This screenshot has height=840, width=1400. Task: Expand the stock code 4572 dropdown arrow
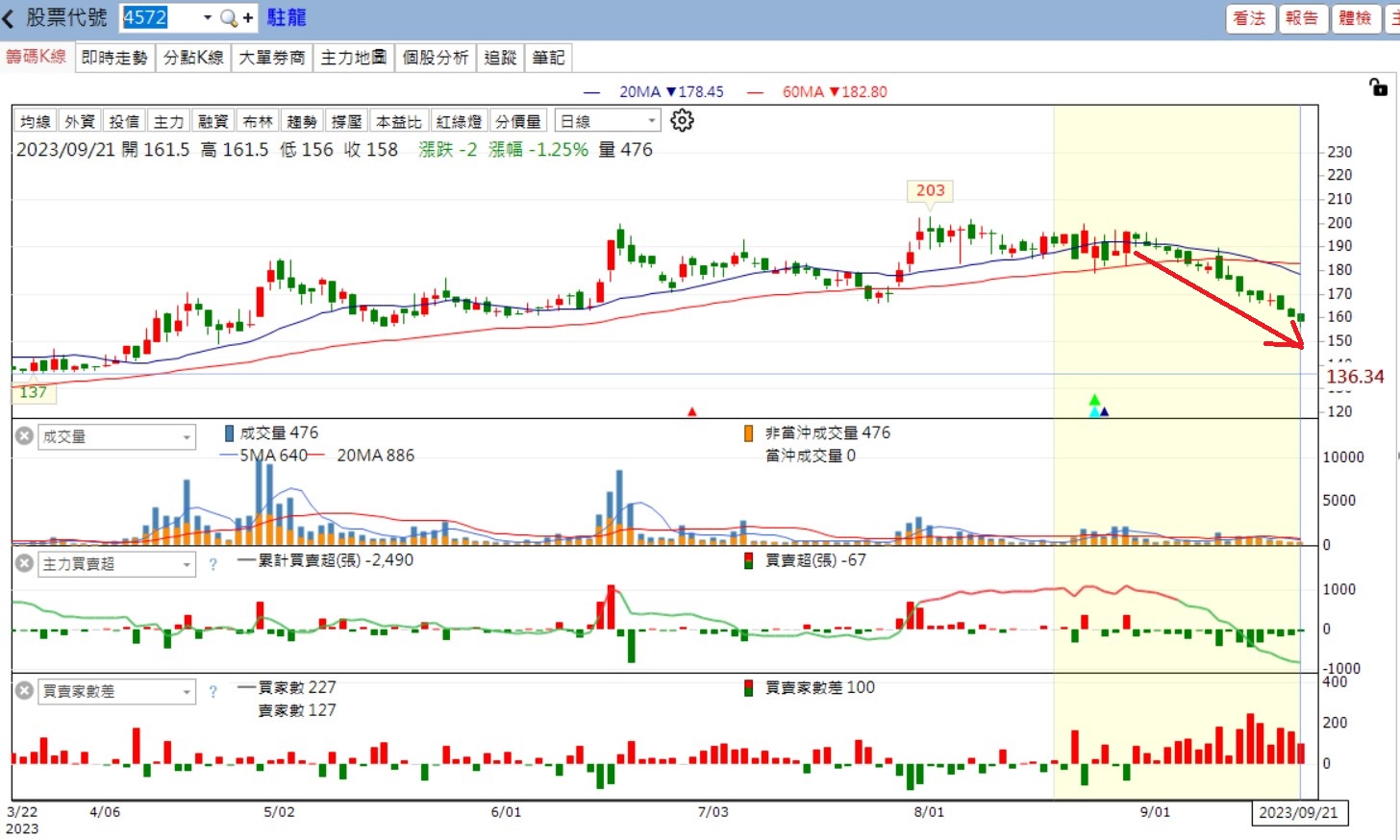click(208, 17)
